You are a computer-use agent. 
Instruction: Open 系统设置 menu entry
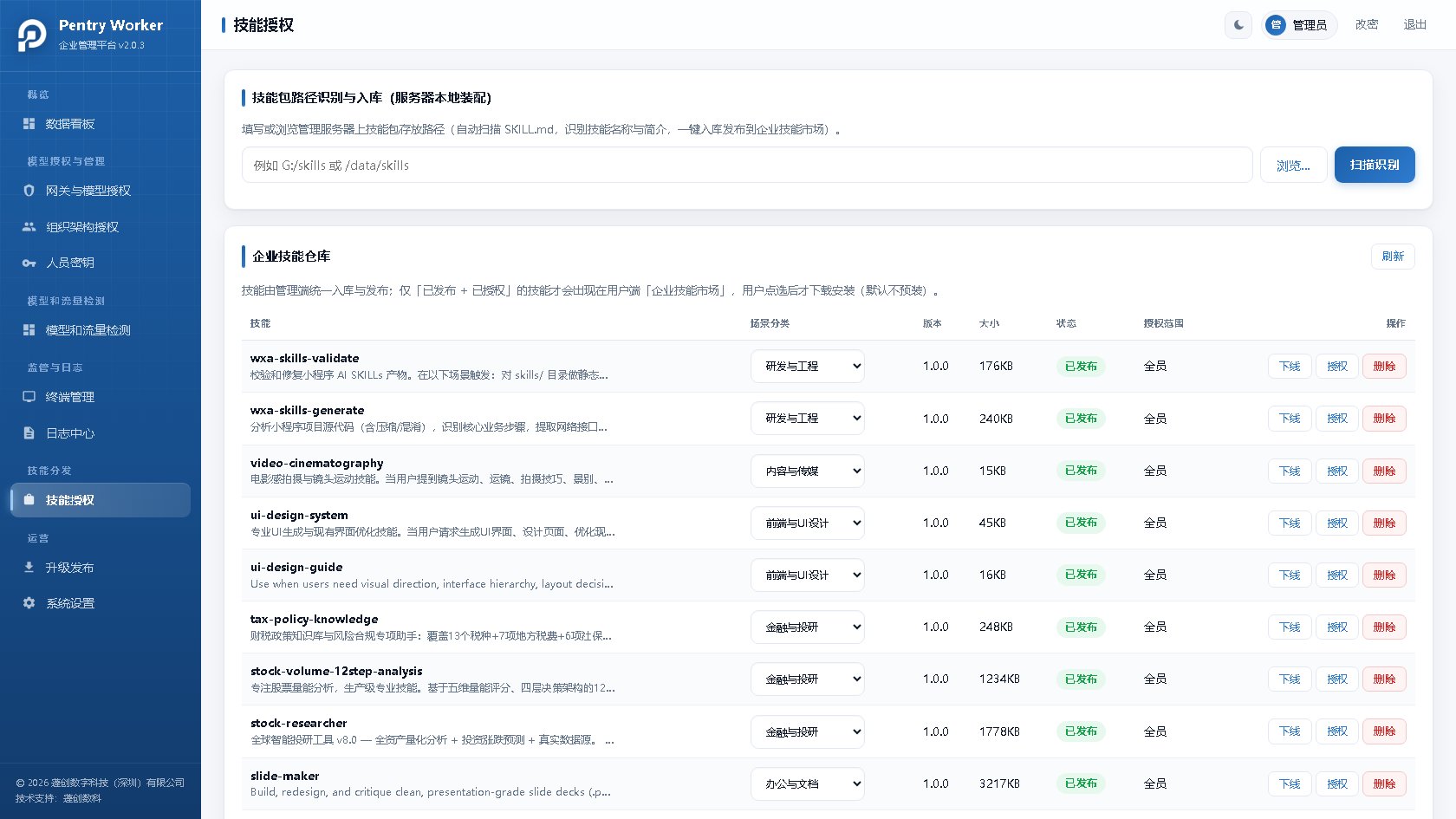click(x=101, y=603)
